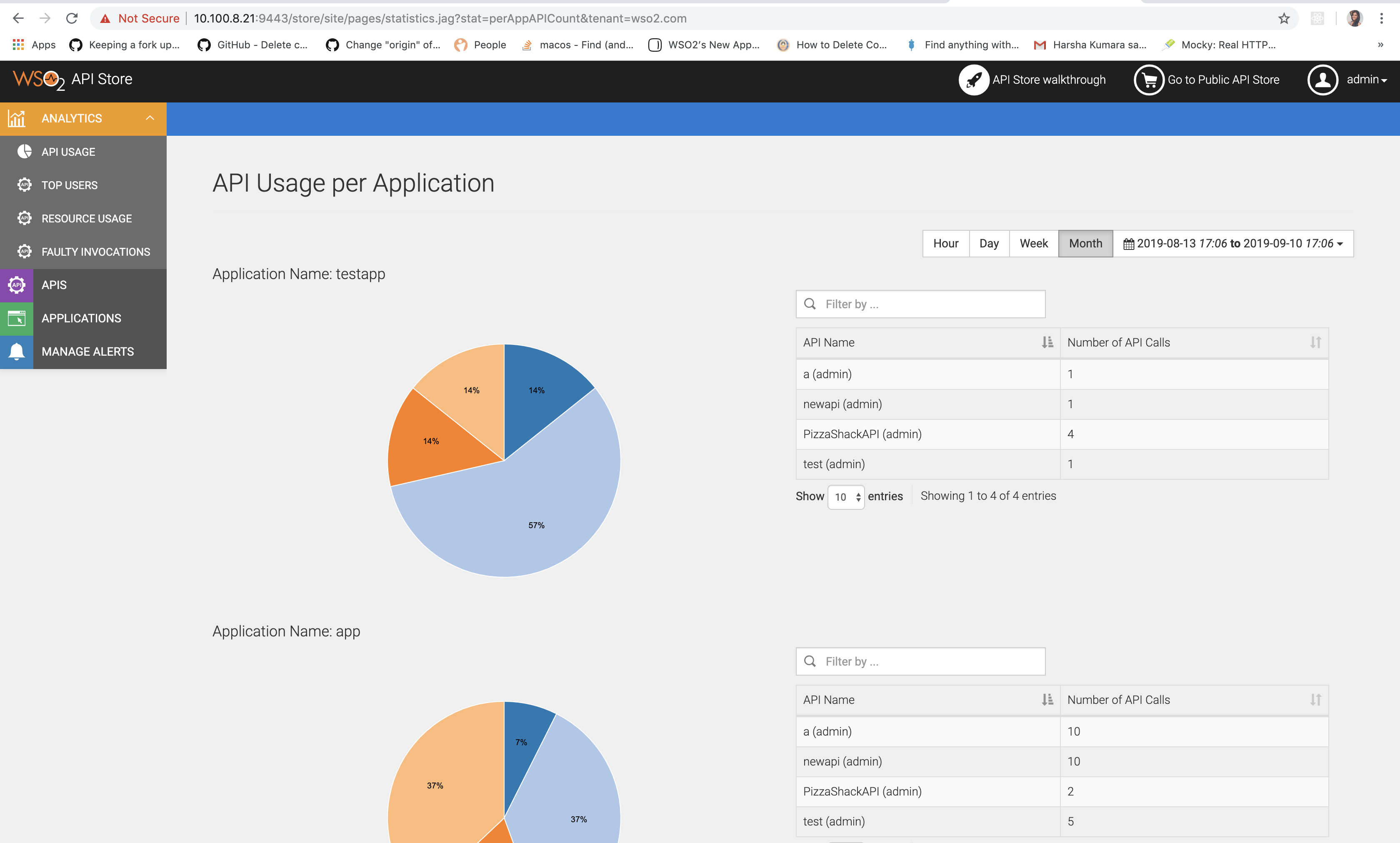Open MANAGE ALERTS section
Screen dimensions: 1400x843
[83, 352]
